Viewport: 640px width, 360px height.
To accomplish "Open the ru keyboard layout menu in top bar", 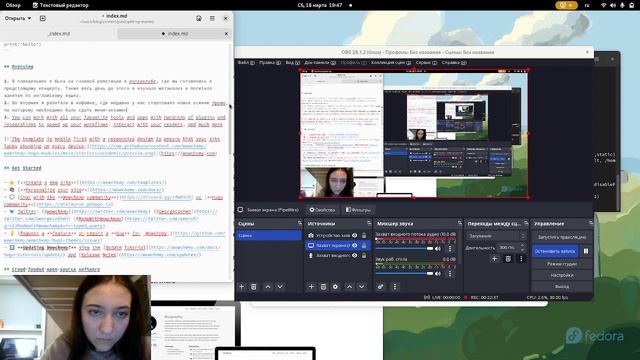I will point(587,5).
